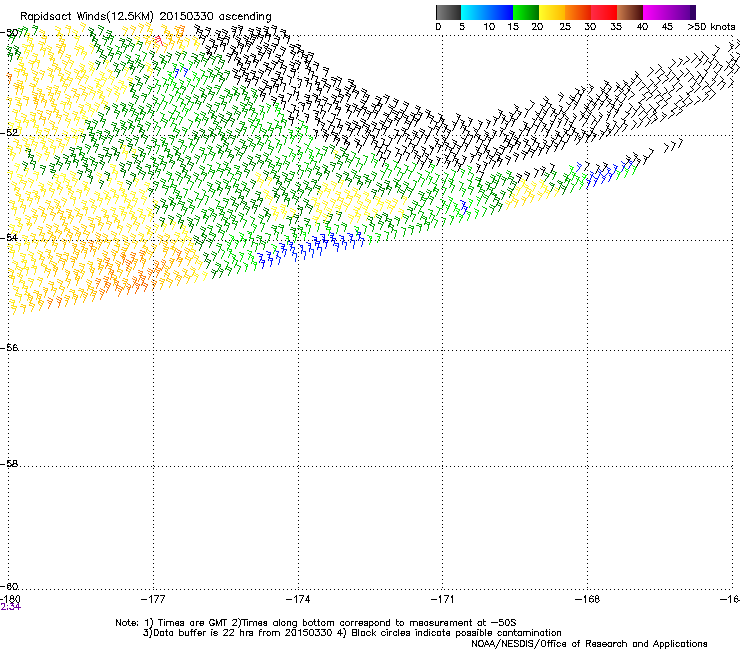Click the yellow 20-25 knots legend band
This screenshot has height=650, width=740.
click(x=552, y=12)
